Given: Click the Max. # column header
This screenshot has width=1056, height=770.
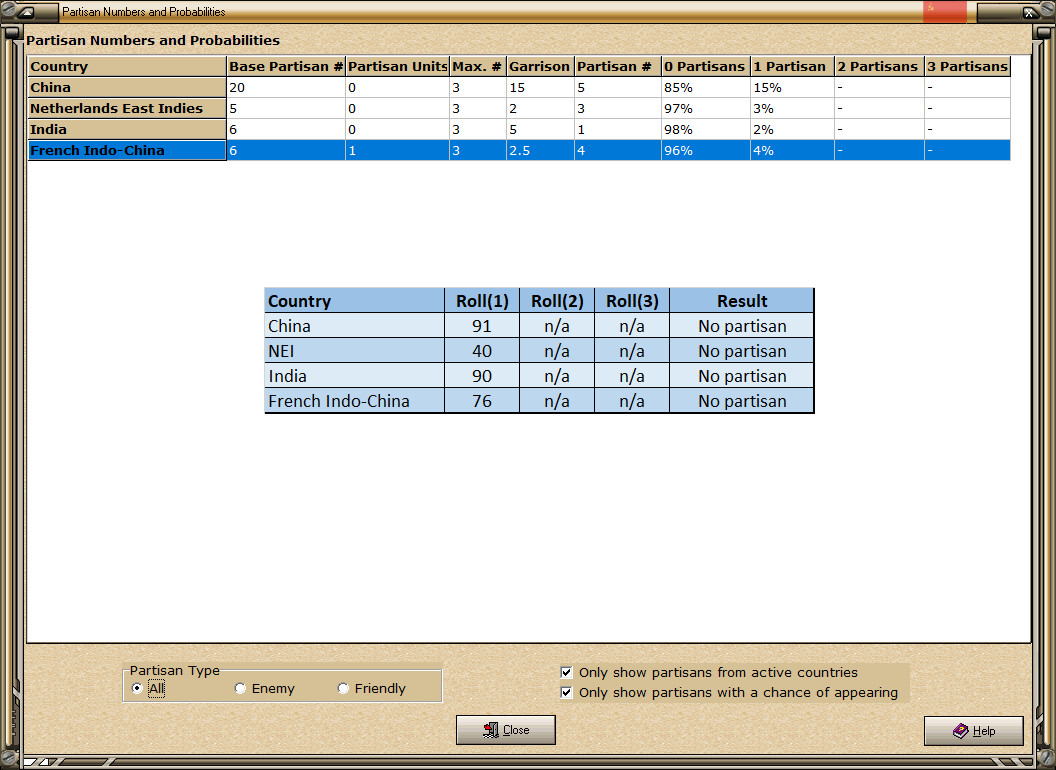Looking at the screenshot, I should pos(477,66).
